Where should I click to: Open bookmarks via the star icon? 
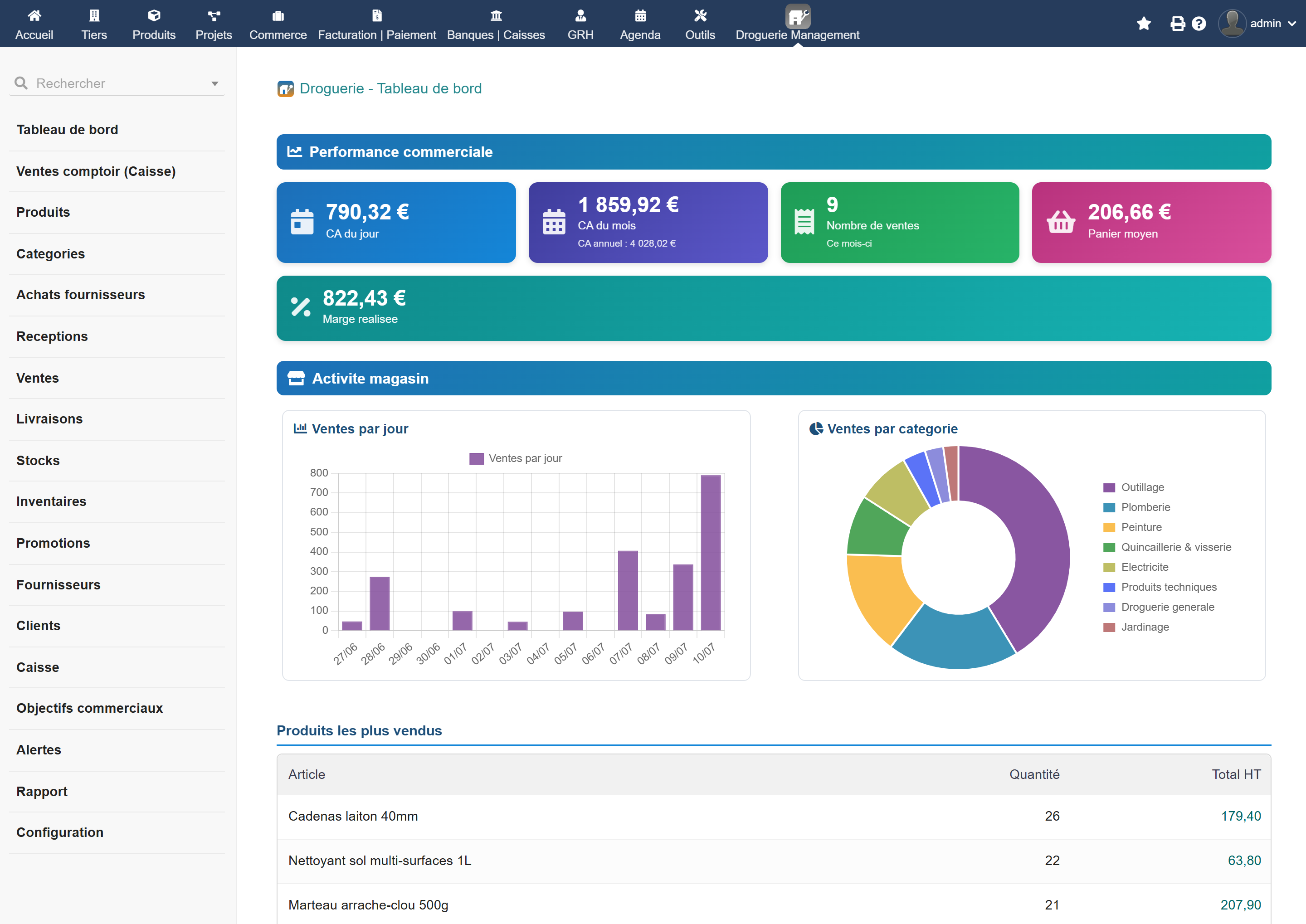pyautogui.click(x=1143, y=23)
